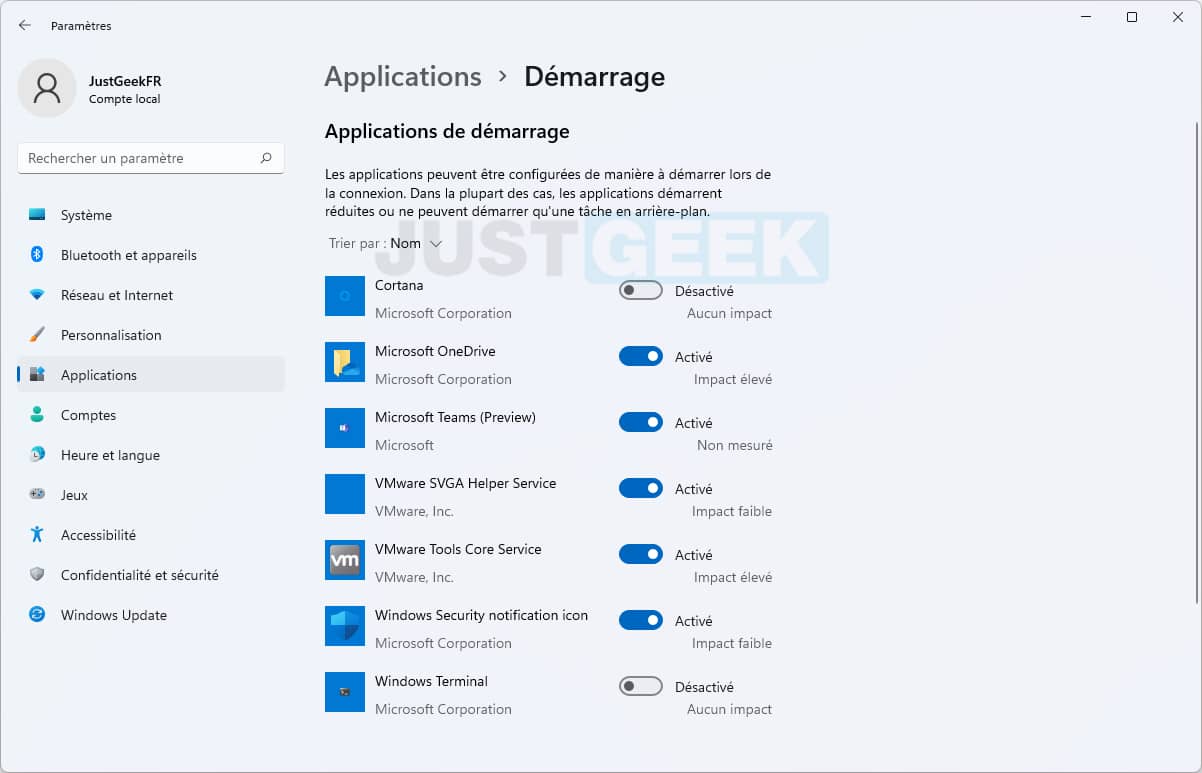This screenshot has width=1202, height=773.
Task: Click the Comptes person icon
Action: pos(37,415)
